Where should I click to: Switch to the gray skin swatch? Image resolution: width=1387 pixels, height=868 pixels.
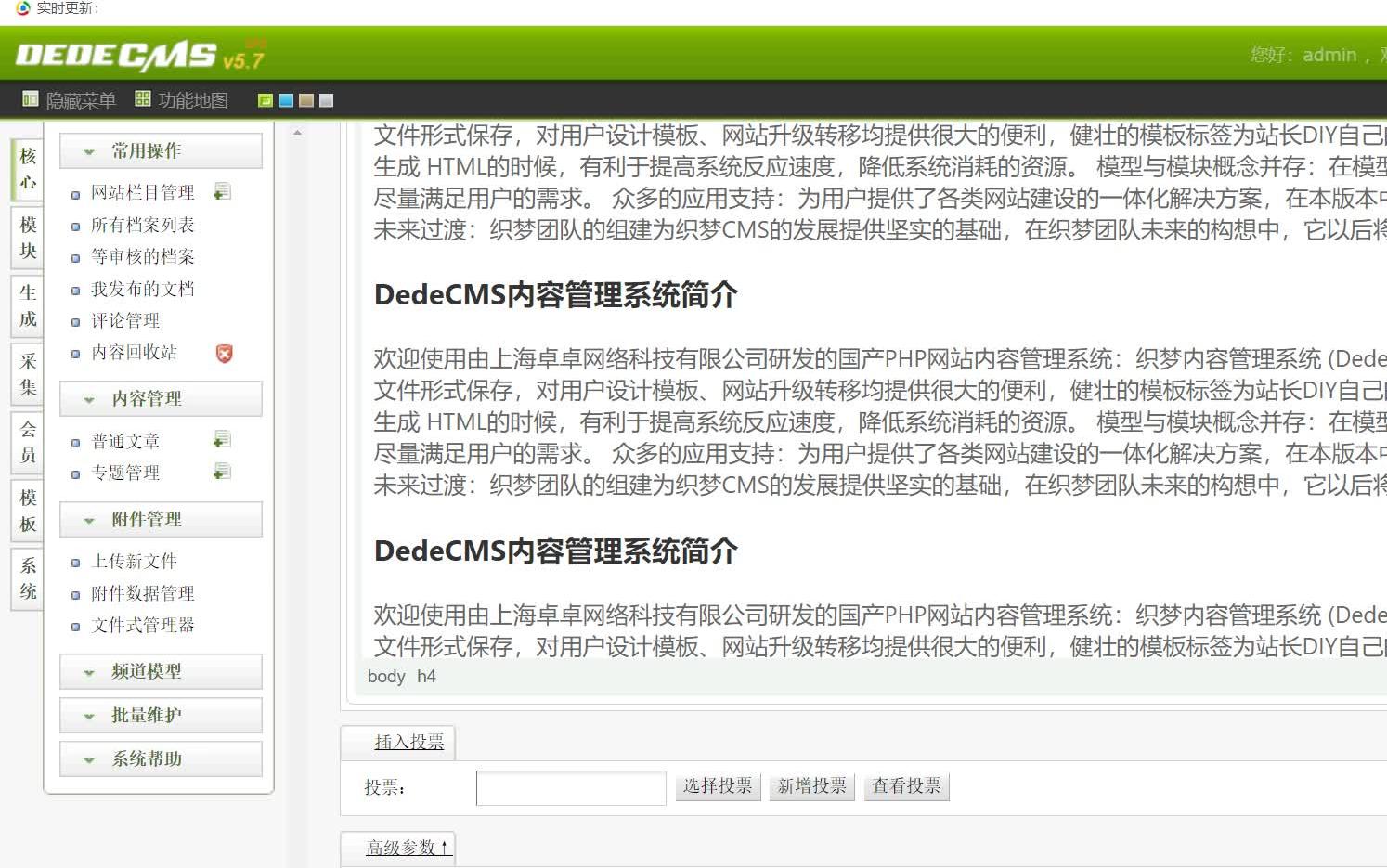click(x=326, y=100)
